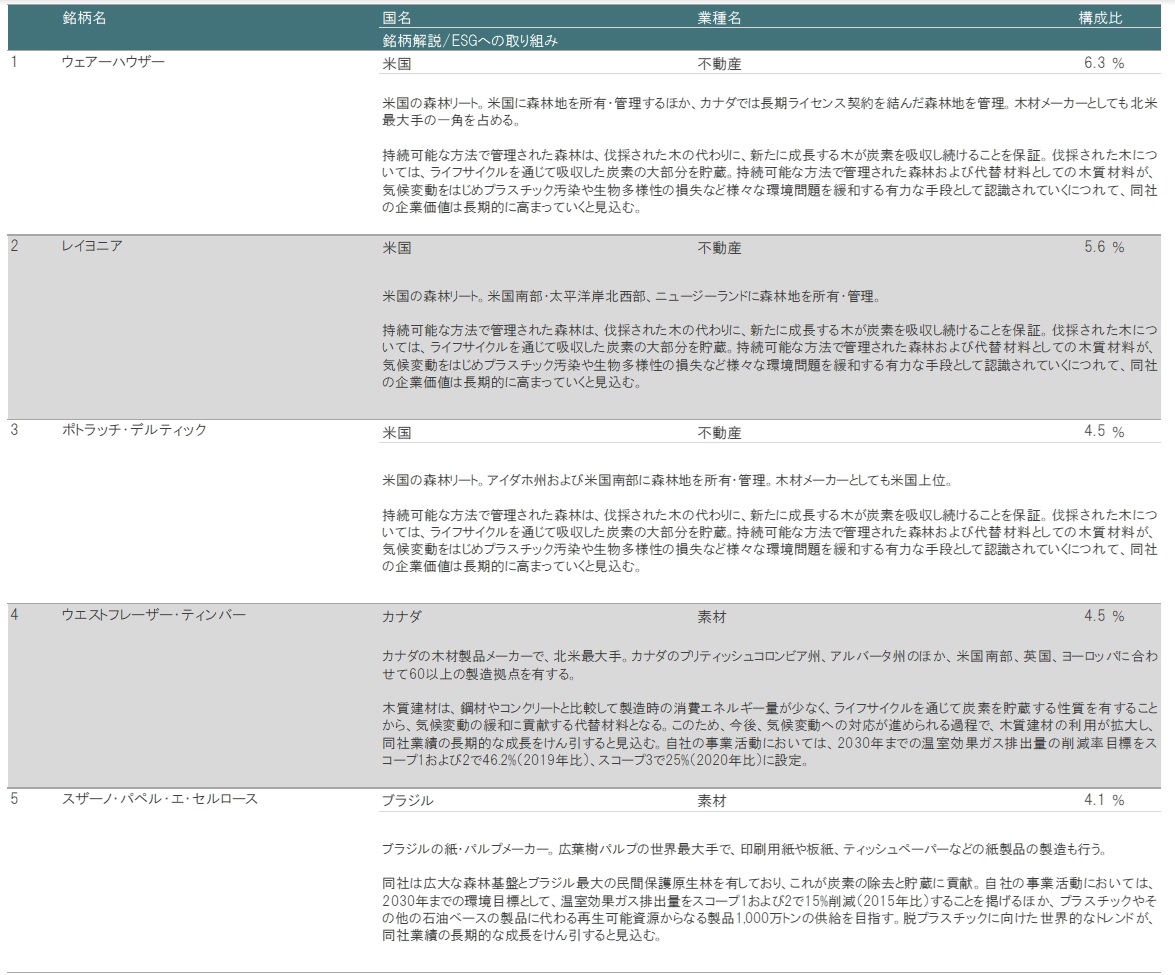The height and width of the screenshot is (975, 1175).
Task: Select the stock name レイヨニア
Action: point(91,246)
